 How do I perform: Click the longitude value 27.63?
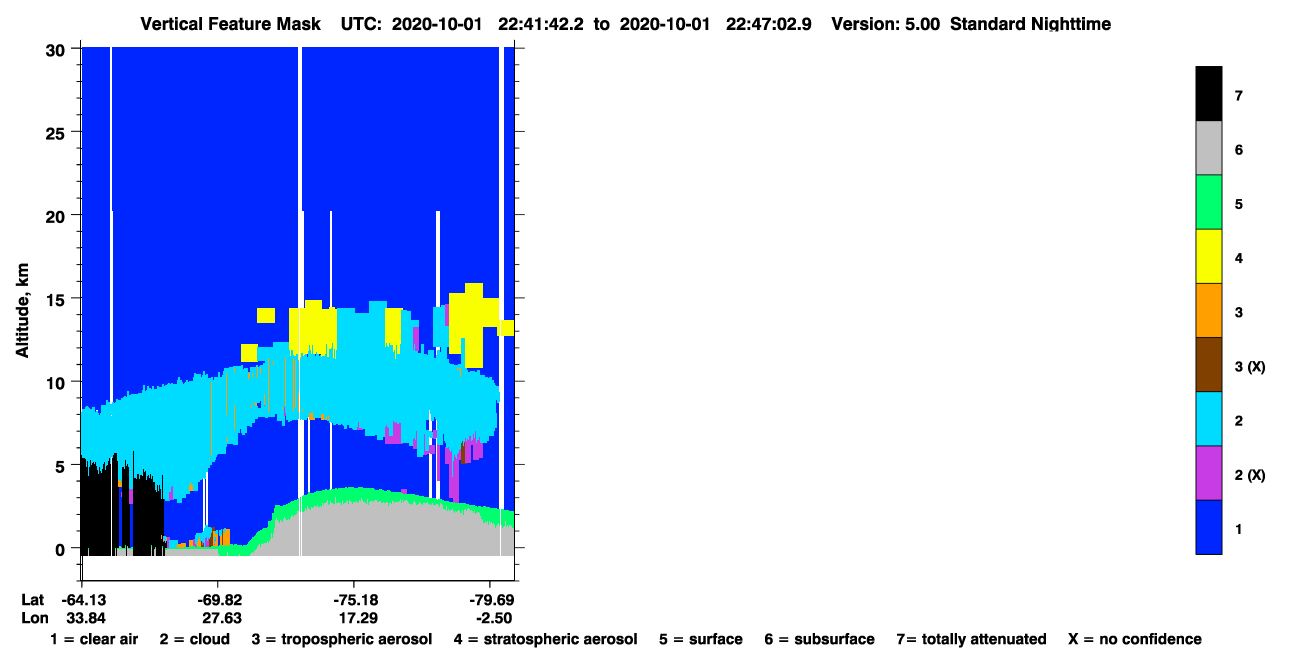click(x=221, y=618)
